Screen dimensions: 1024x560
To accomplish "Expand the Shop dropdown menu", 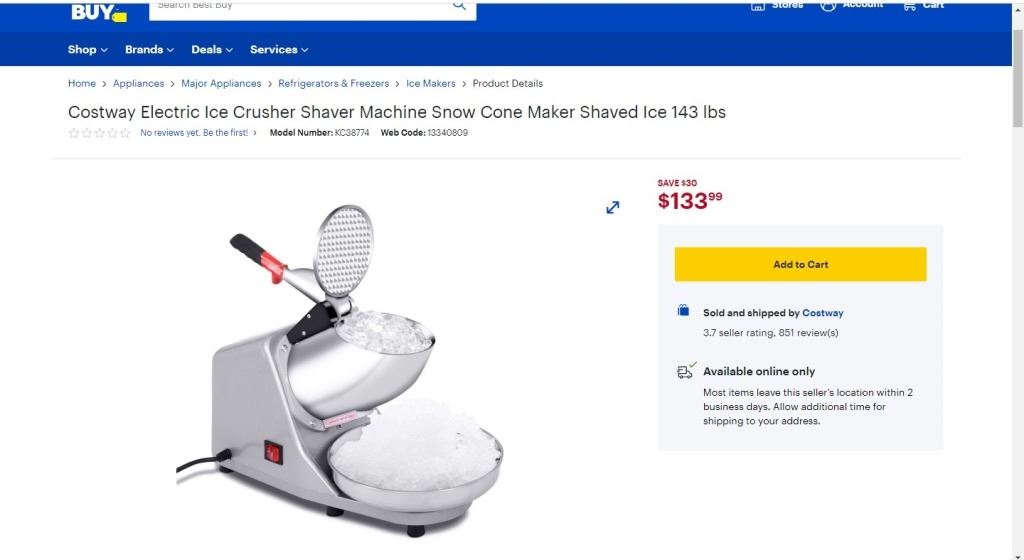I will [88, 50].
